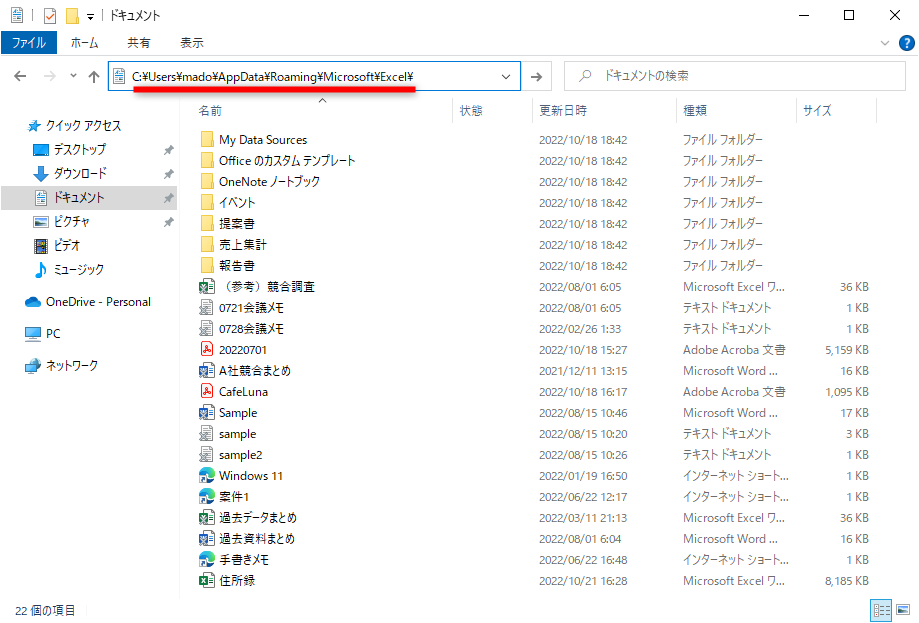Viewport: 919px width, 623px height.
Task: Select the PDF icon for CafeLuna
Action: [x=206, y=391]
